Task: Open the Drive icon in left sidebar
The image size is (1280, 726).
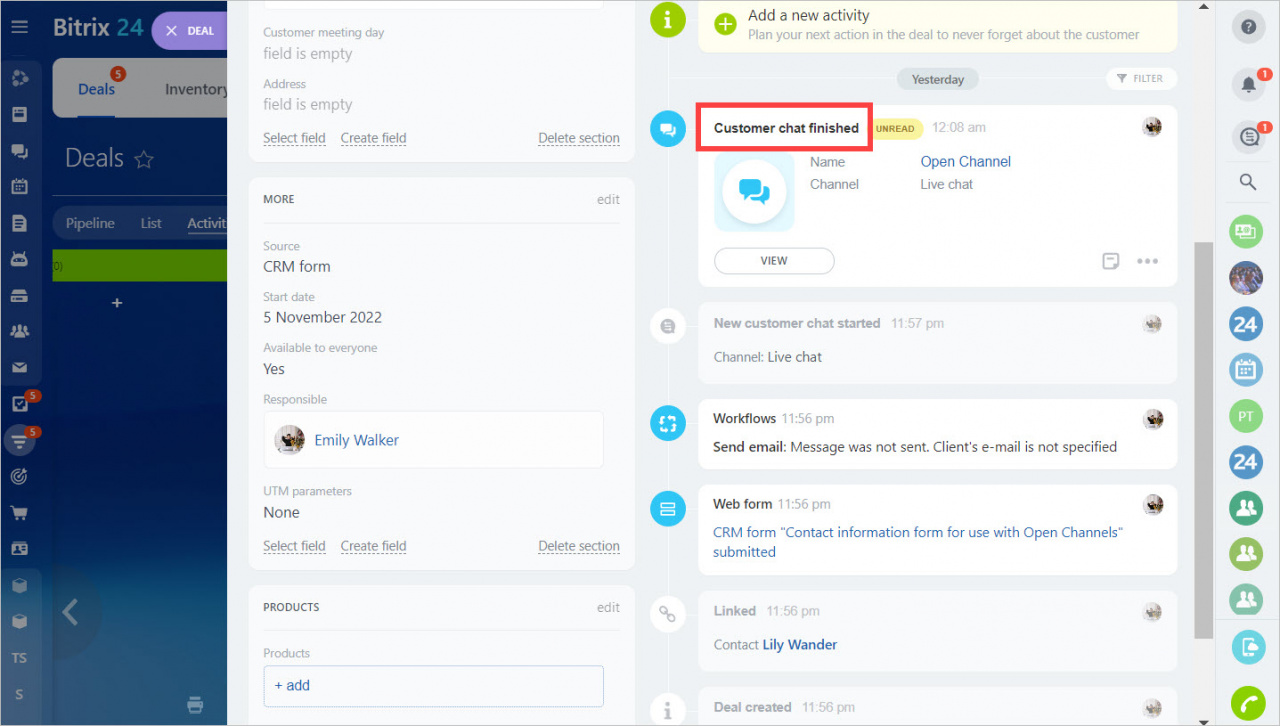Action: [x=19, y=296]
